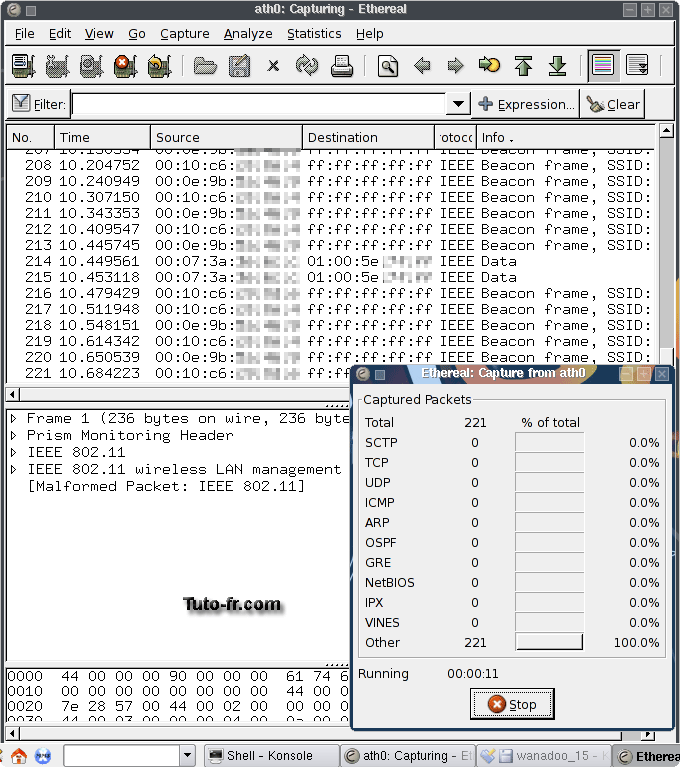Close capture file X icon
The image size is (680, 767).
pyautogui.click(x=273, y=66)
